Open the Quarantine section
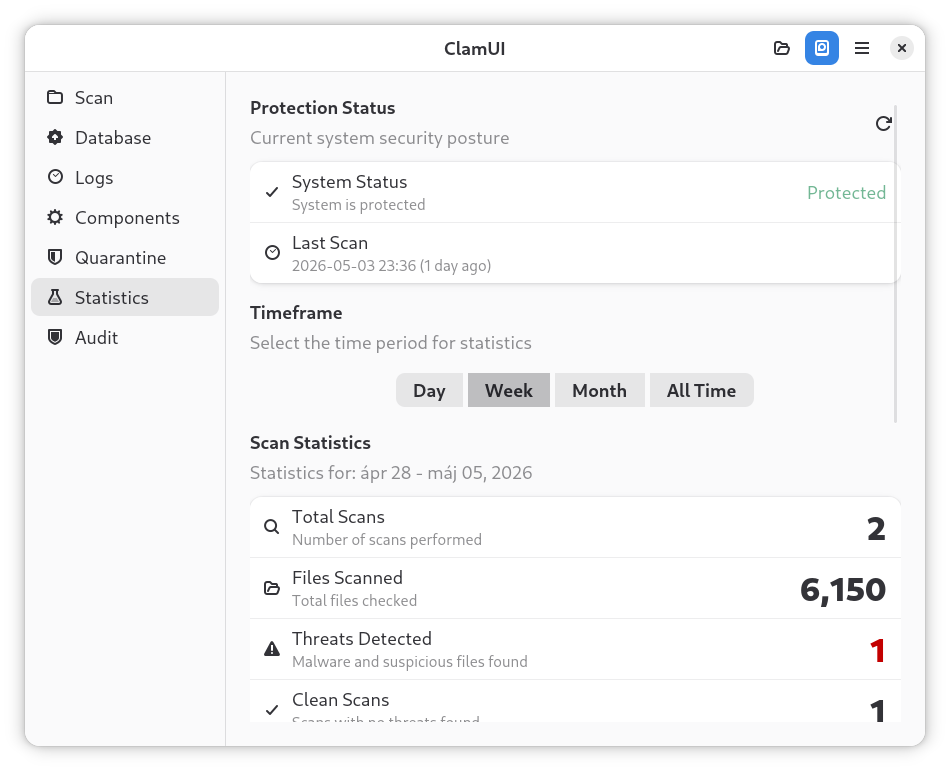Viewport: 950px width, 771px height. 125,257
